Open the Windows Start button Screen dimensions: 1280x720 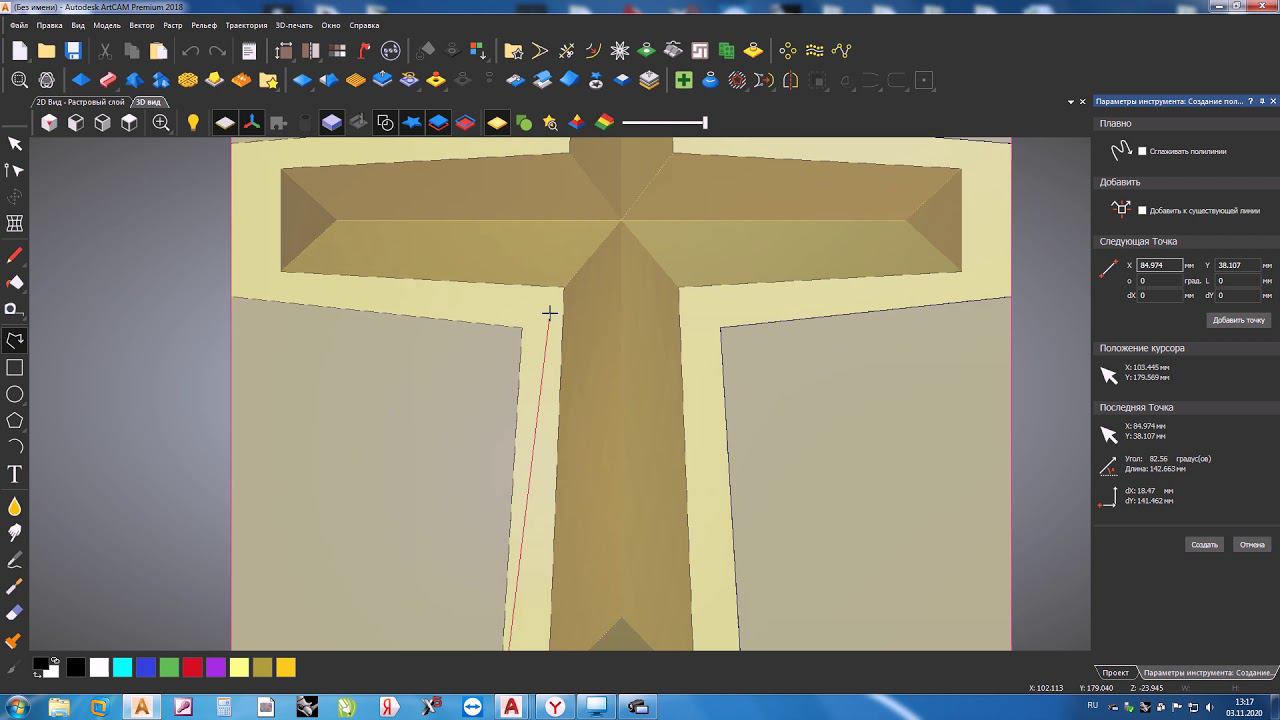pos(17,707)
